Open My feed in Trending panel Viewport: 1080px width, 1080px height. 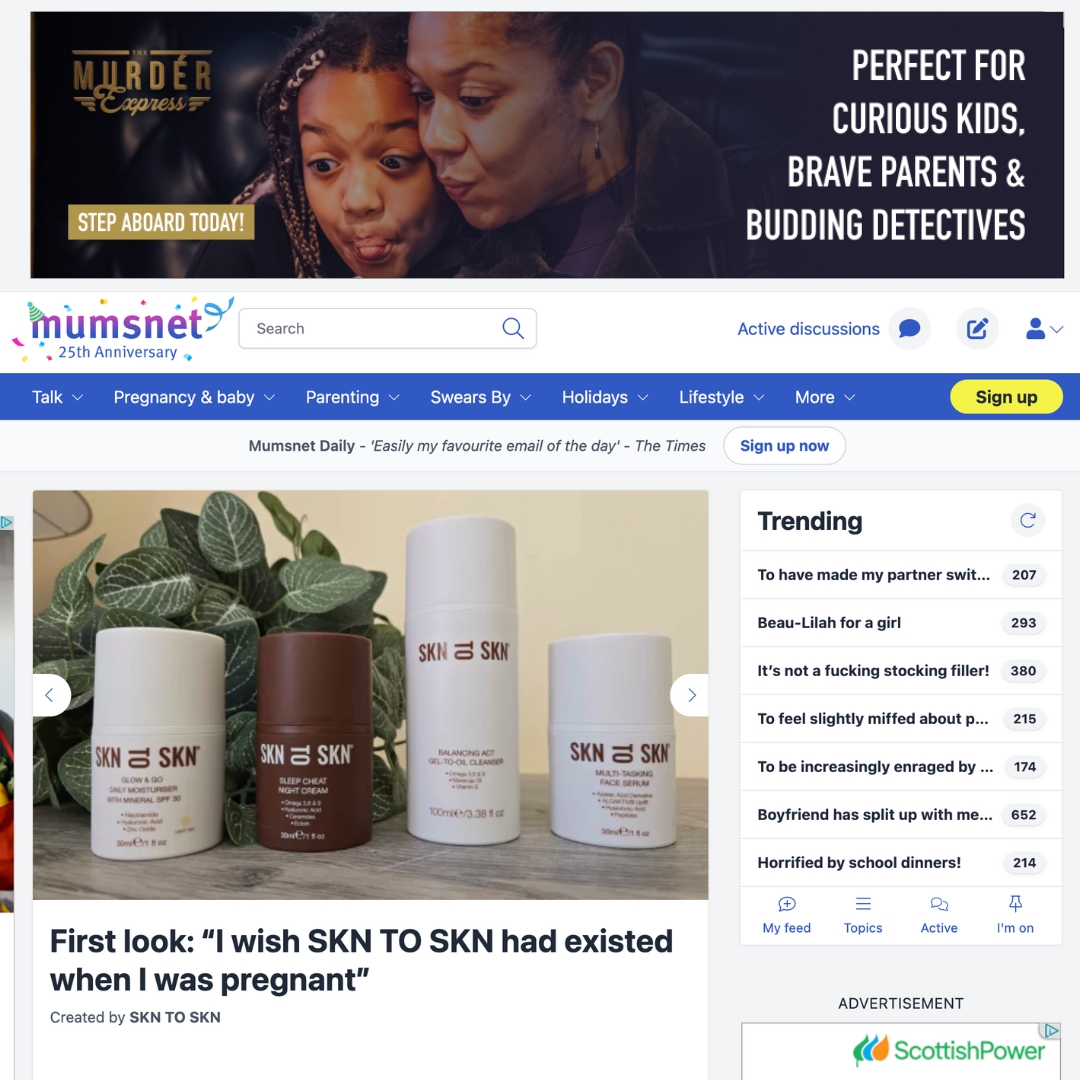[x=787, y=915]
